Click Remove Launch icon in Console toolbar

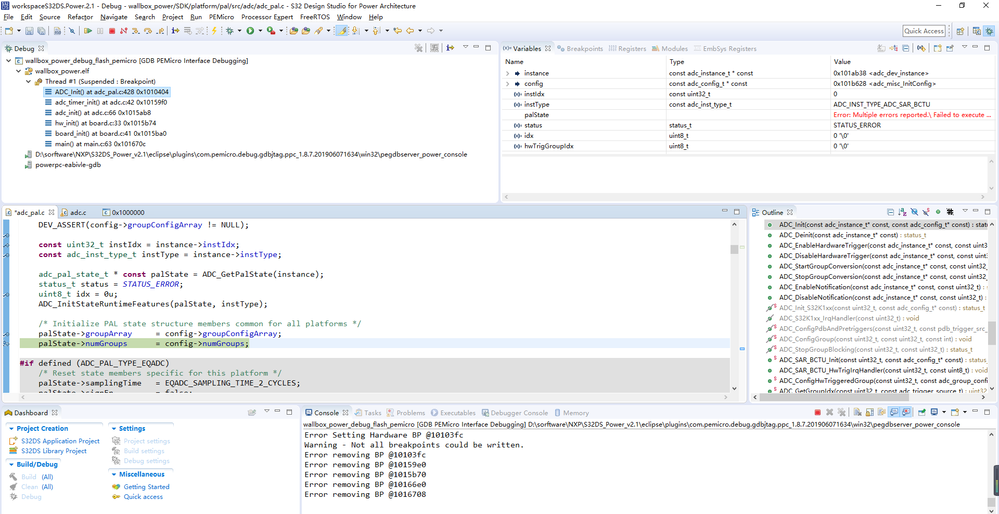click(830, 412)
